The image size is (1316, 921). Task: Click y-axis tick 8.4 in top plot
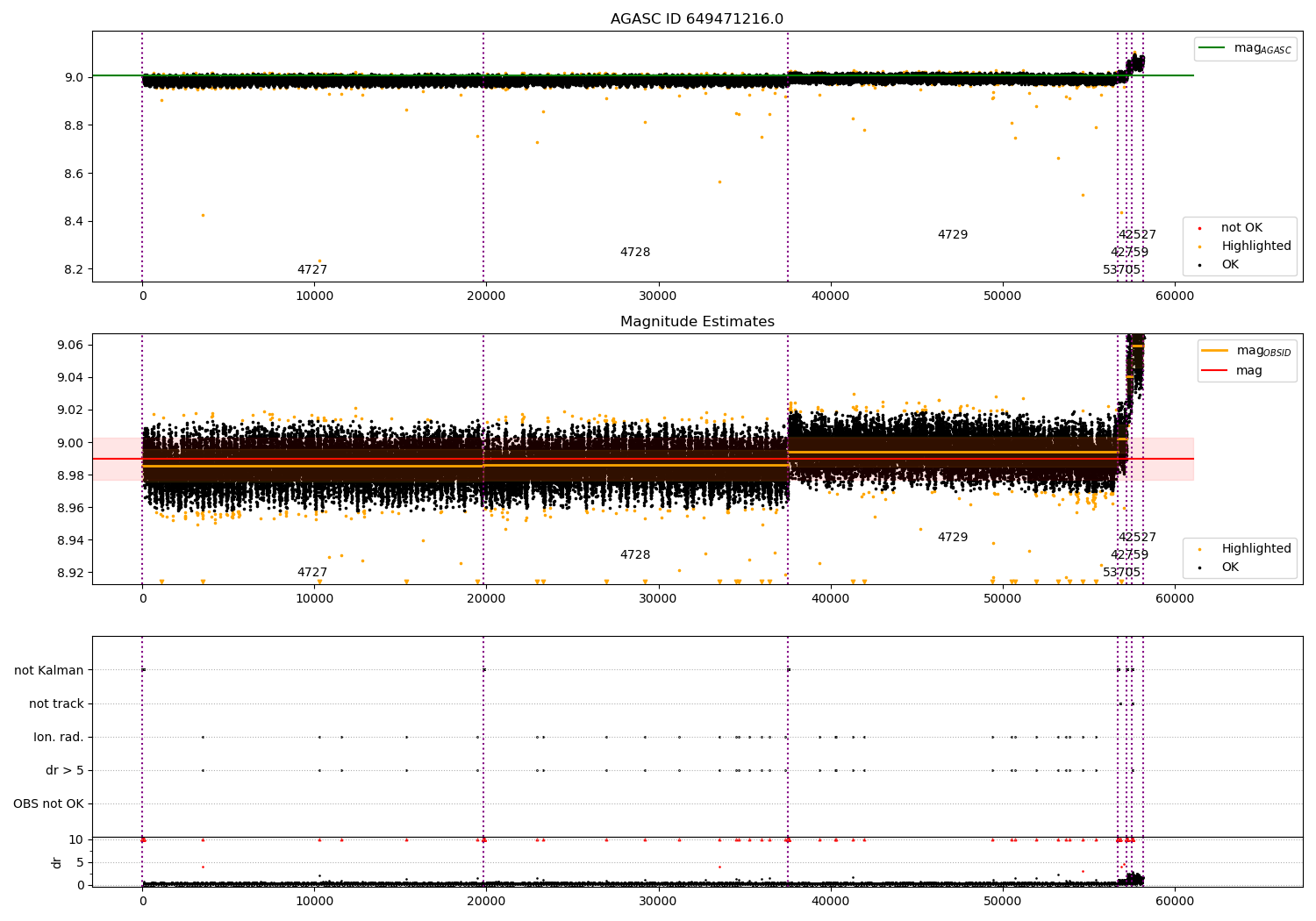[75, 221]
